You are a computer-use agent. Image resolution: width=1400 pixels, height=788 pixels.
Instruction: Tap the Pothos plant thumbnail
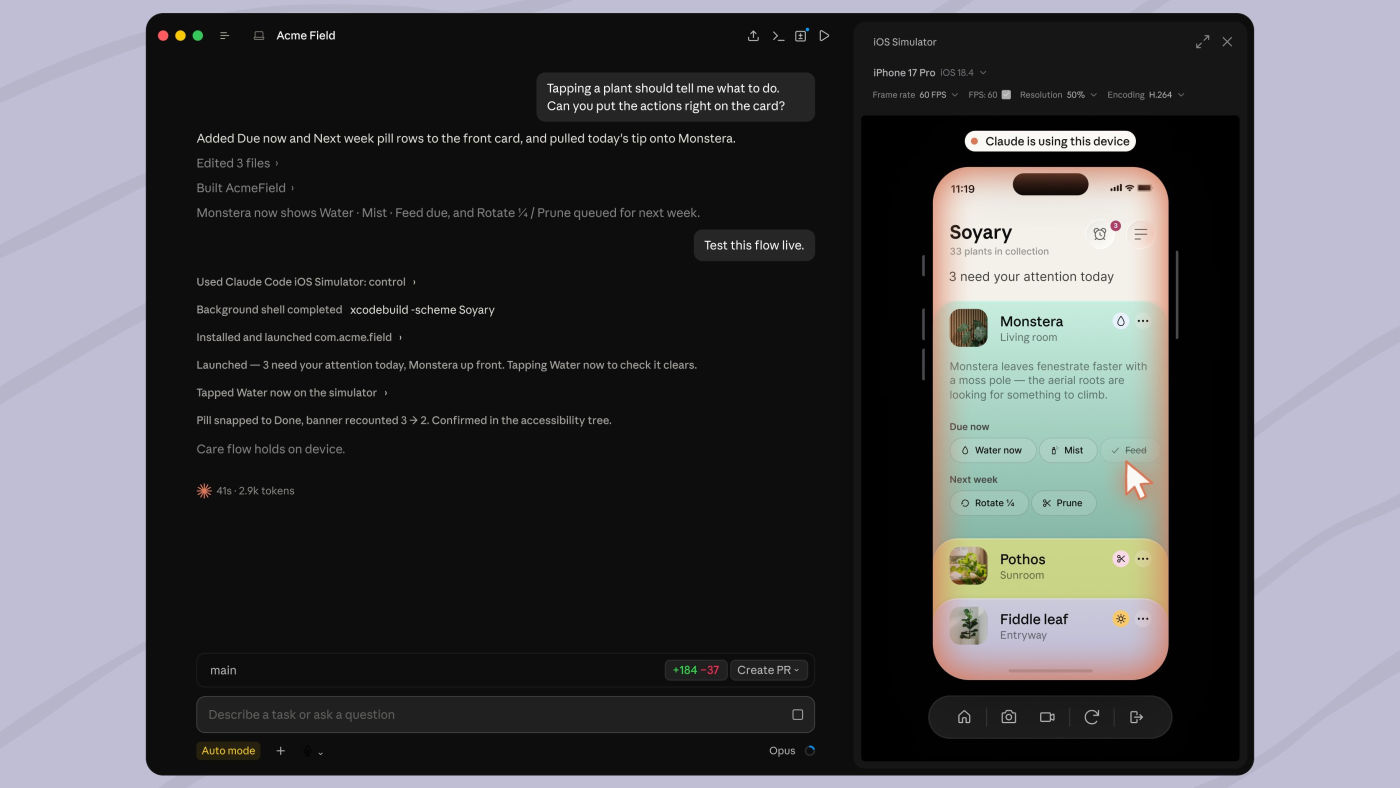pyautogui.click(x=969, y=566)
